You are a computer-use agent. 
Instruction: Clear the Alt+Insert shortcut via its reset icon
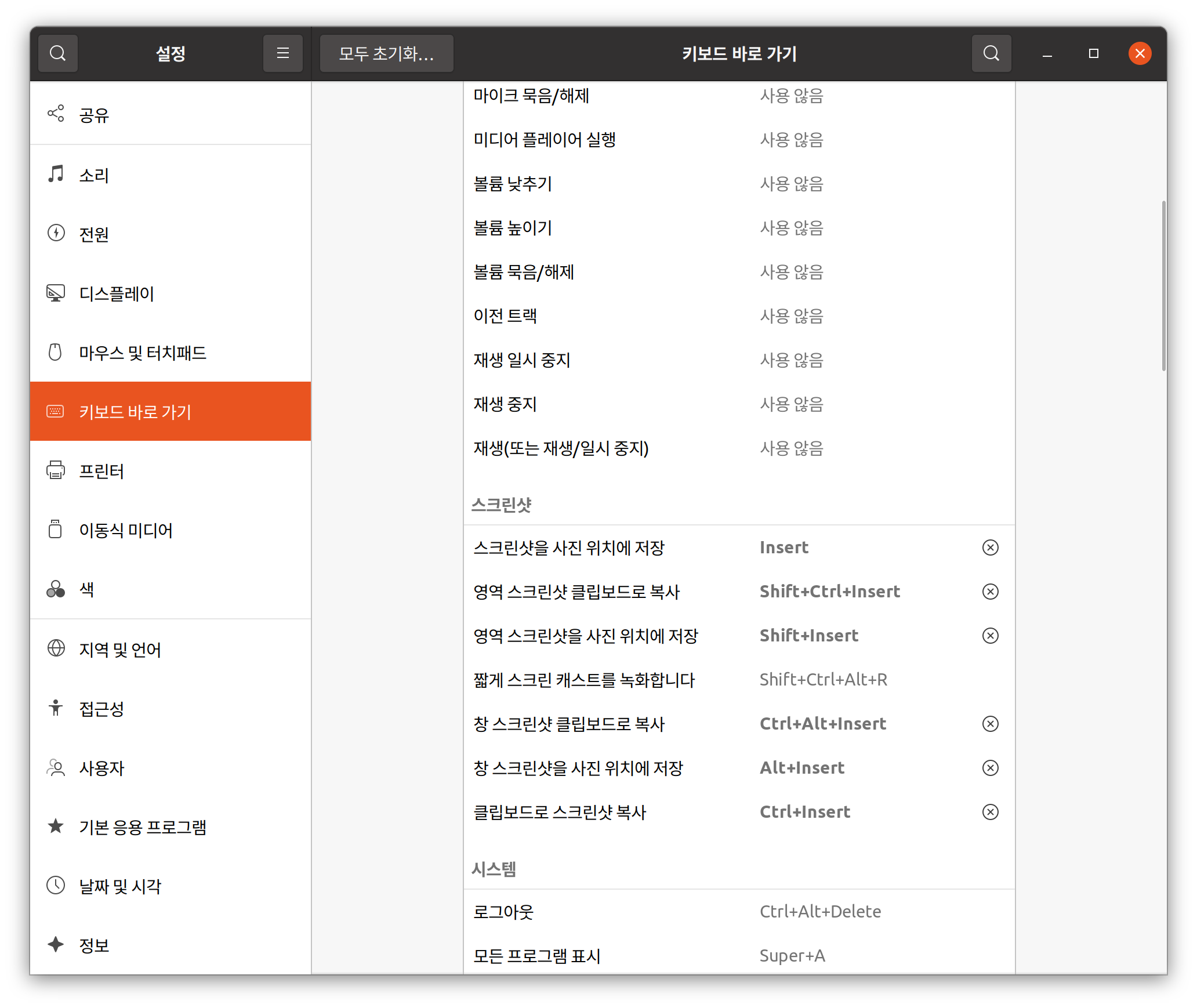point(991,768)
